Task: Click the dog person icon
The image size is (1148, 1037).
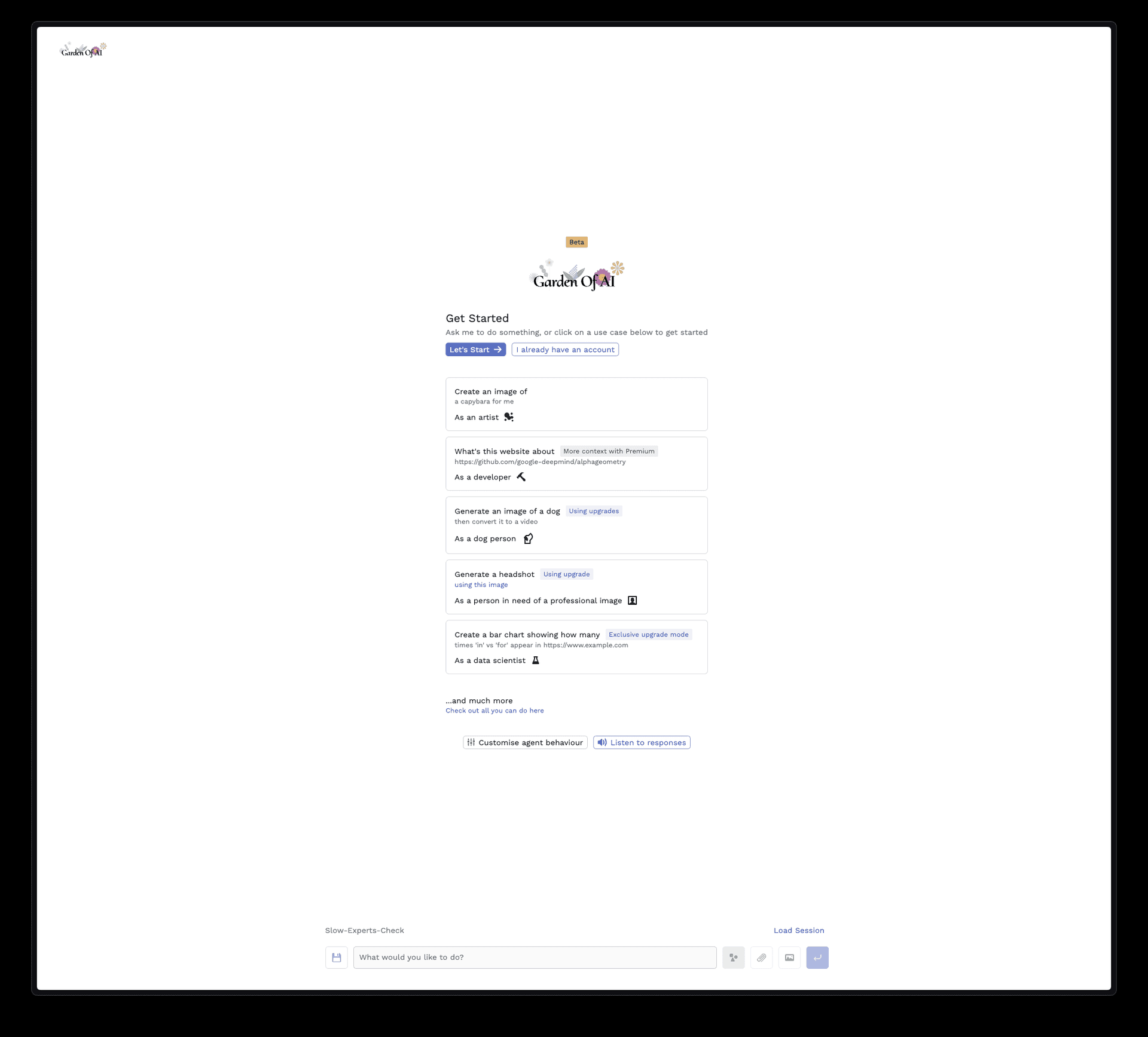Action: click(529, 539)
